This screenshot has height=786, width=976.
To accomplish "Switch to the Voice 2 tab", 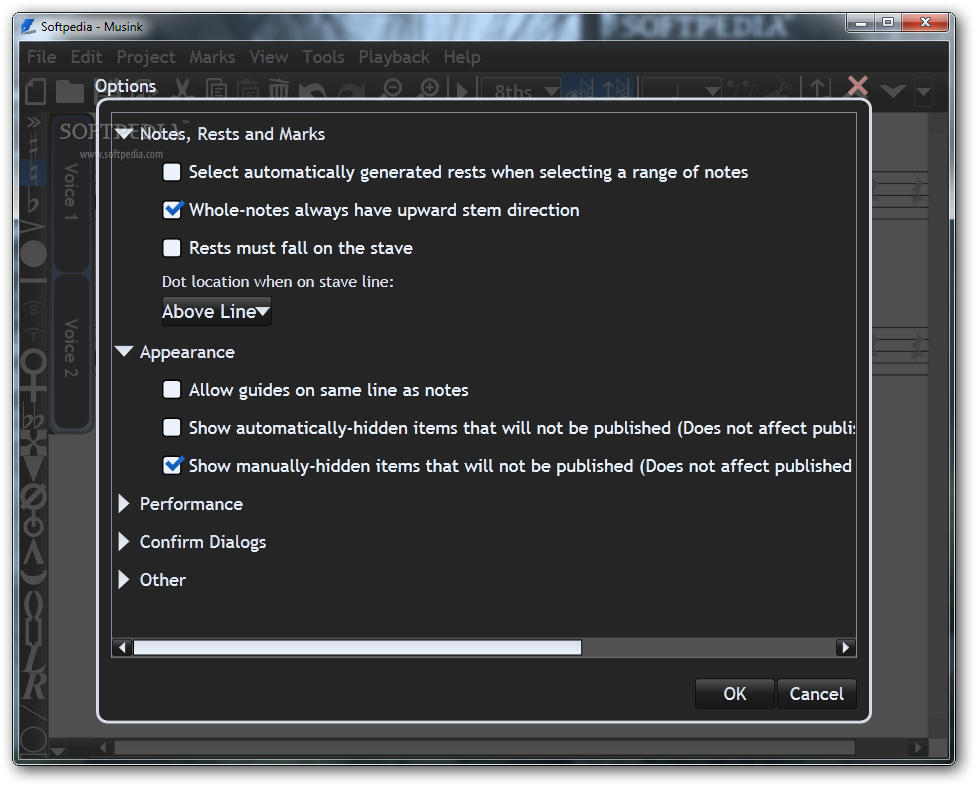I will [x=71, y=350].
